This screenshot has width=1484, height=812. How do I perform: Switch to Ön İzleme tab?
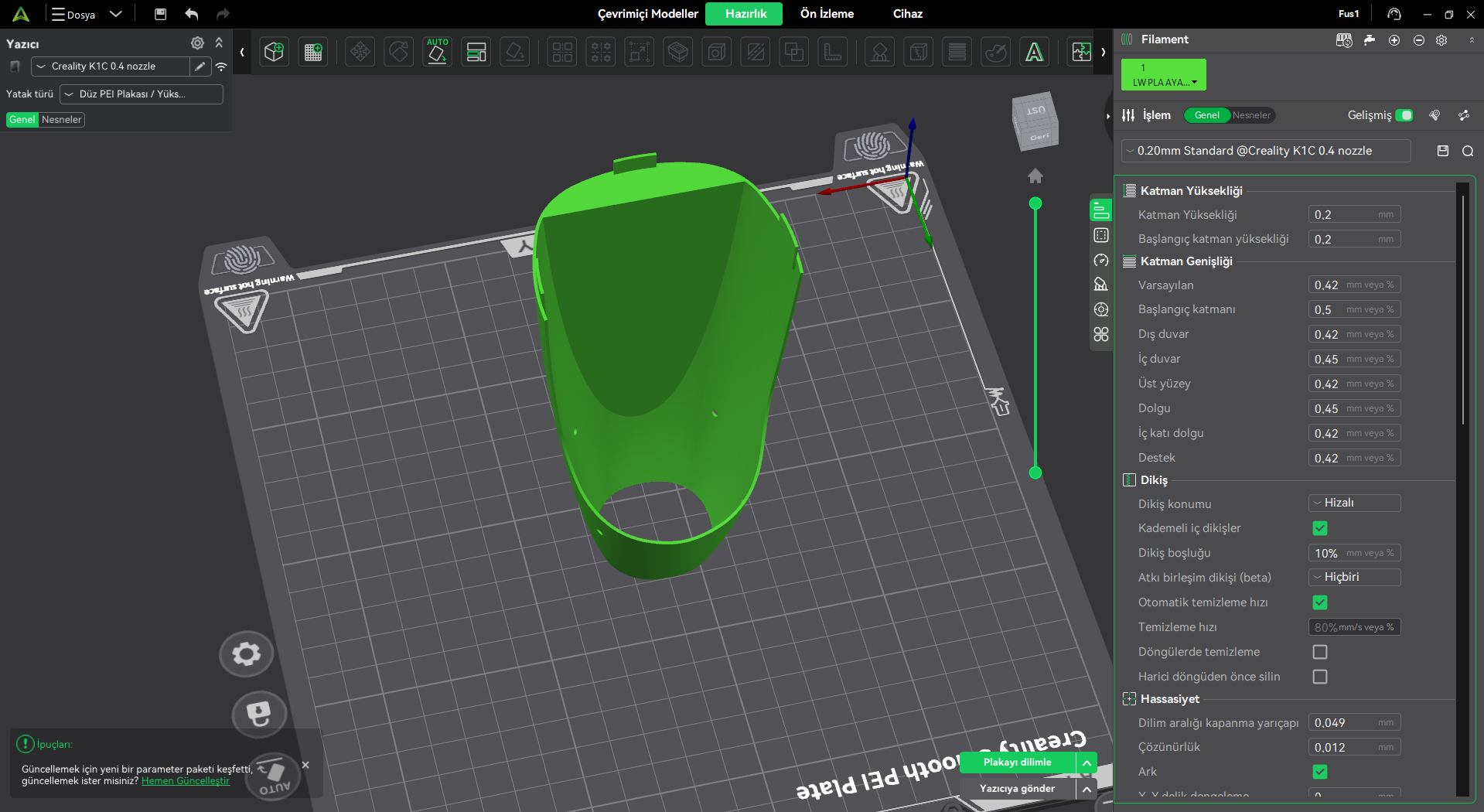click(827, 14)
